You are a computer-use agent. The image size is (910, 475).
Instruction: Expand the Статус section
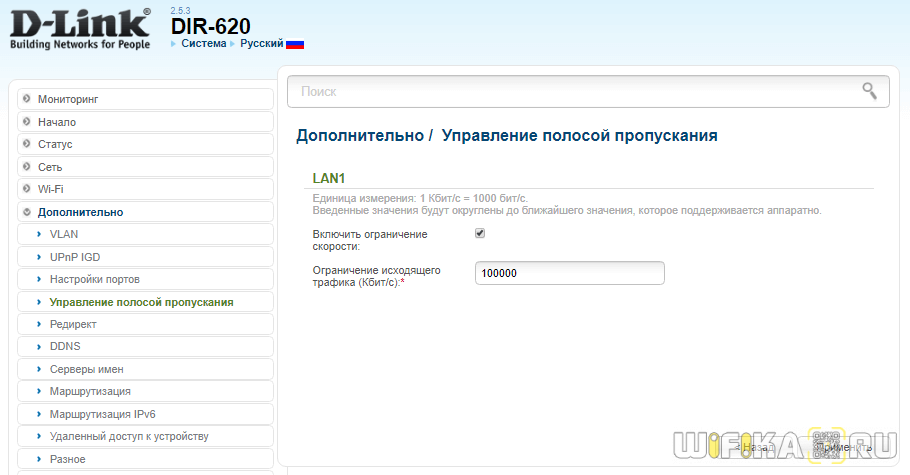pos(55,144)
